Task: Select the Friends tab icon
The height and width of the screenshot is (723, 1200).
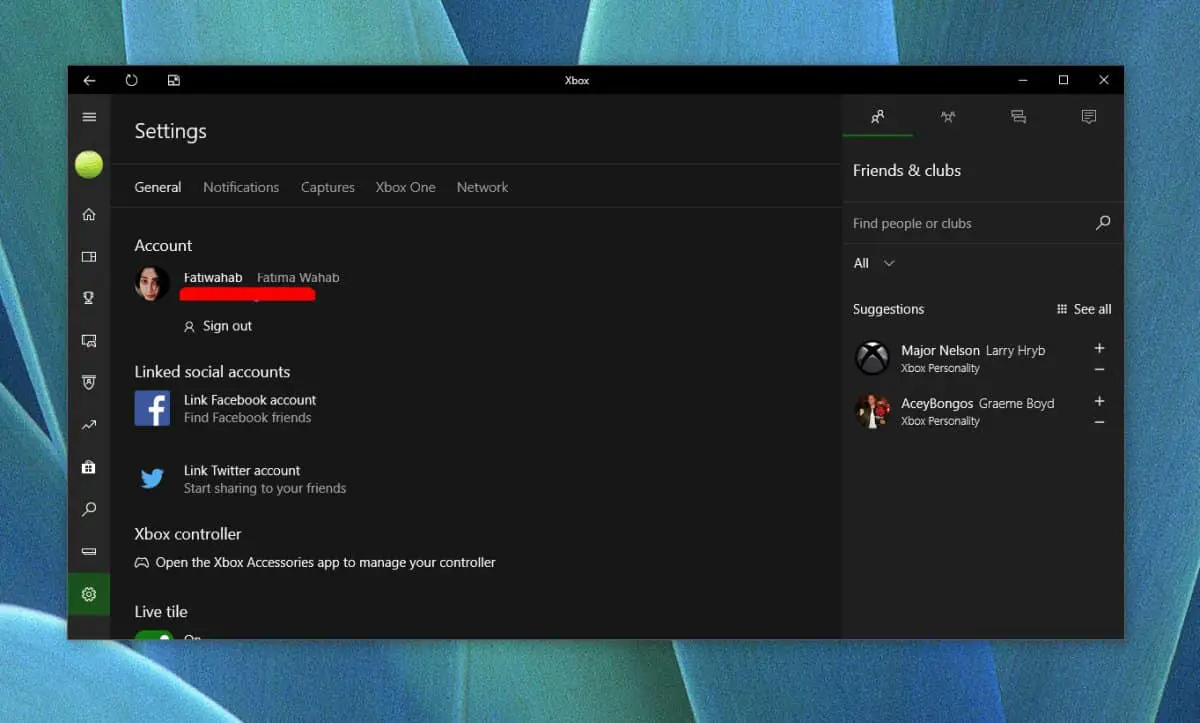Action: [877, 117]
